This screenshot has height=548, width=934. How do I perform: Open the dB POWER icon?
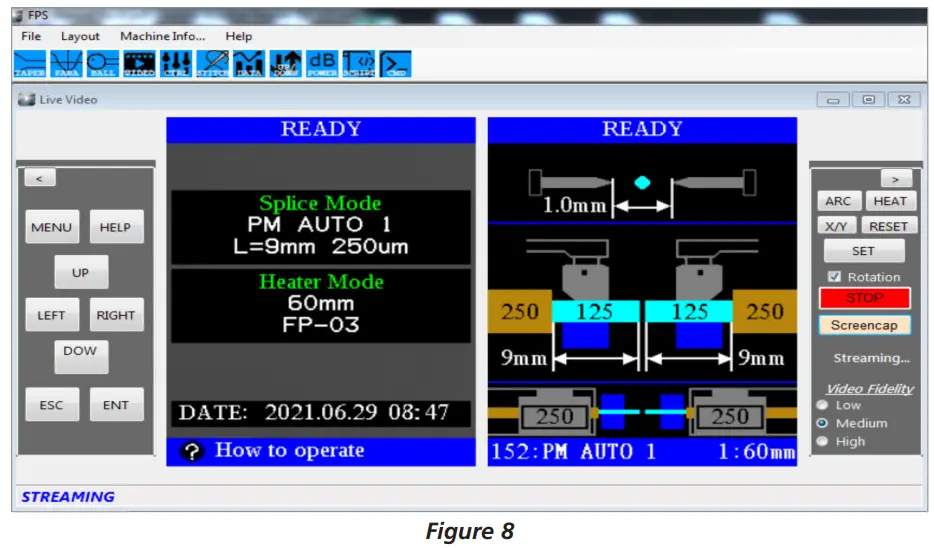coord(322,64)
